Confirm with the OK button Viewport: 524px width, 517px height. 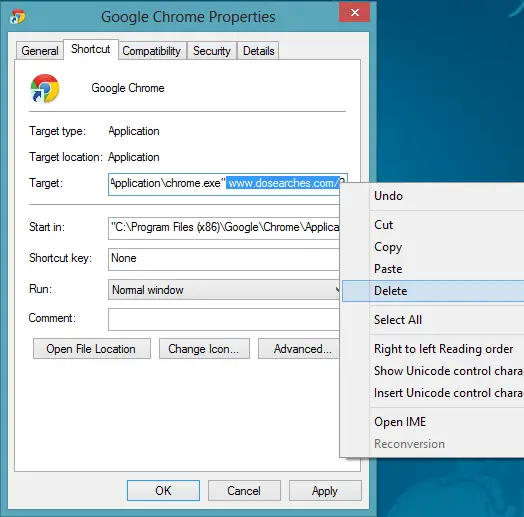coord(163,491)
